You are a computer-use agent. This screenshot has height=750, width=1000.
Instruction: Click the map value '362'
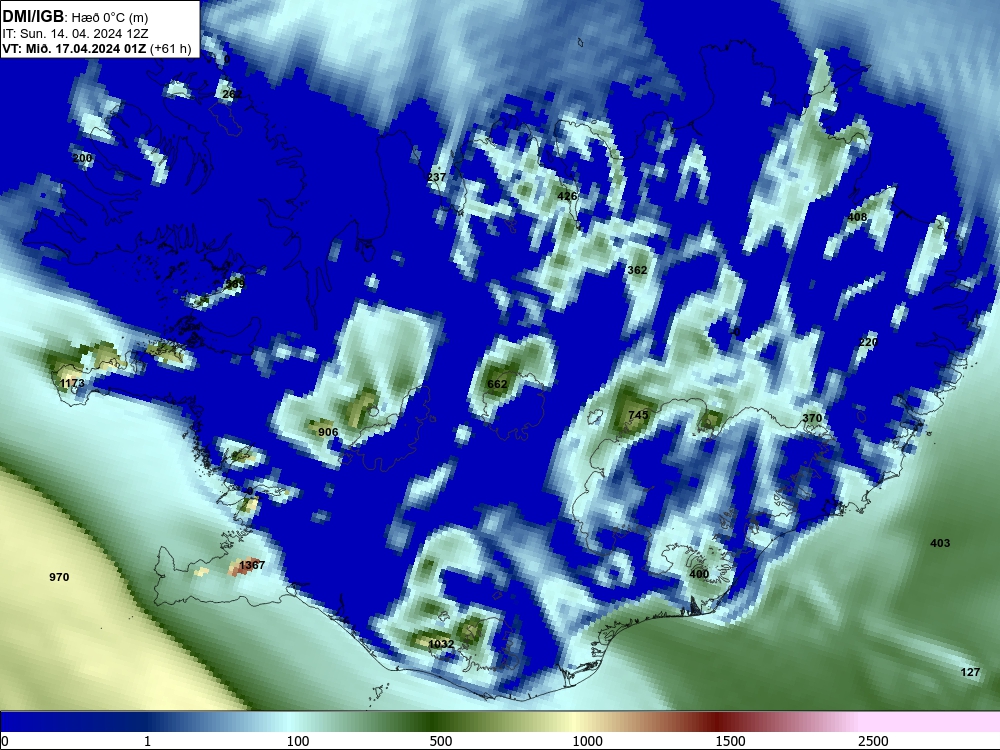coord(637,270)
